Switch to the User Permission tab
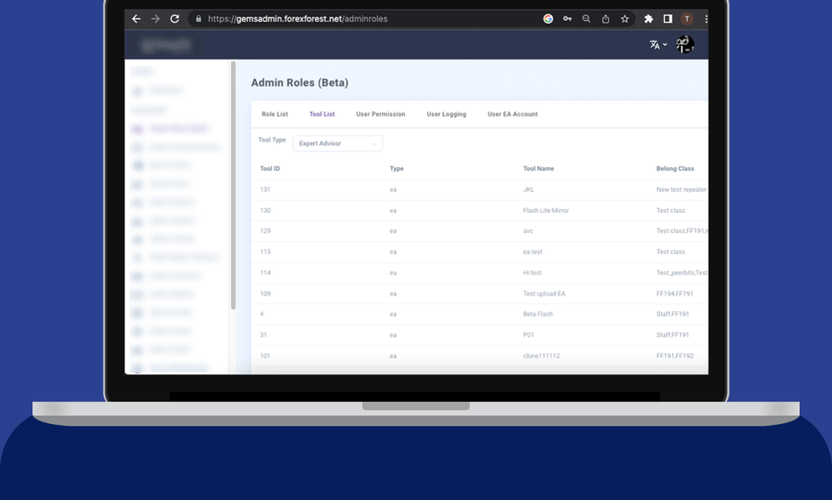The width and height of the screenshot is (832, 500). (x=381, y=114)
